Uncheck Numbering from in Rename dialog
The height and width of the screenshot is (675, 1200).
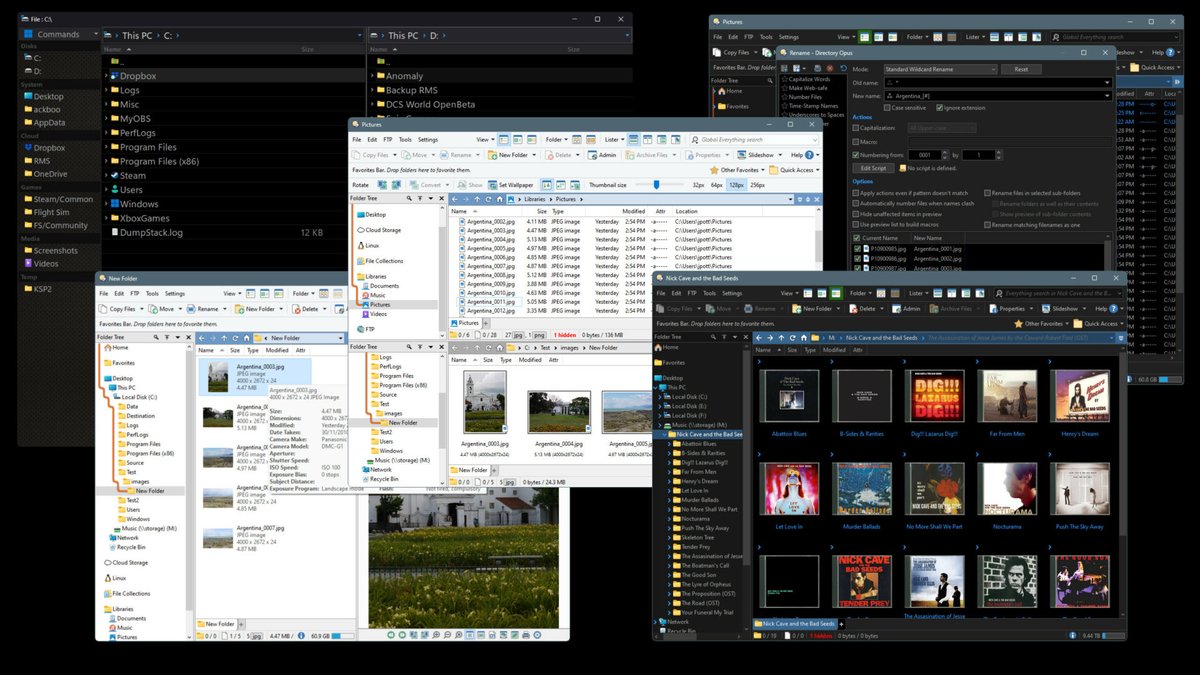[x=855, y=155]
